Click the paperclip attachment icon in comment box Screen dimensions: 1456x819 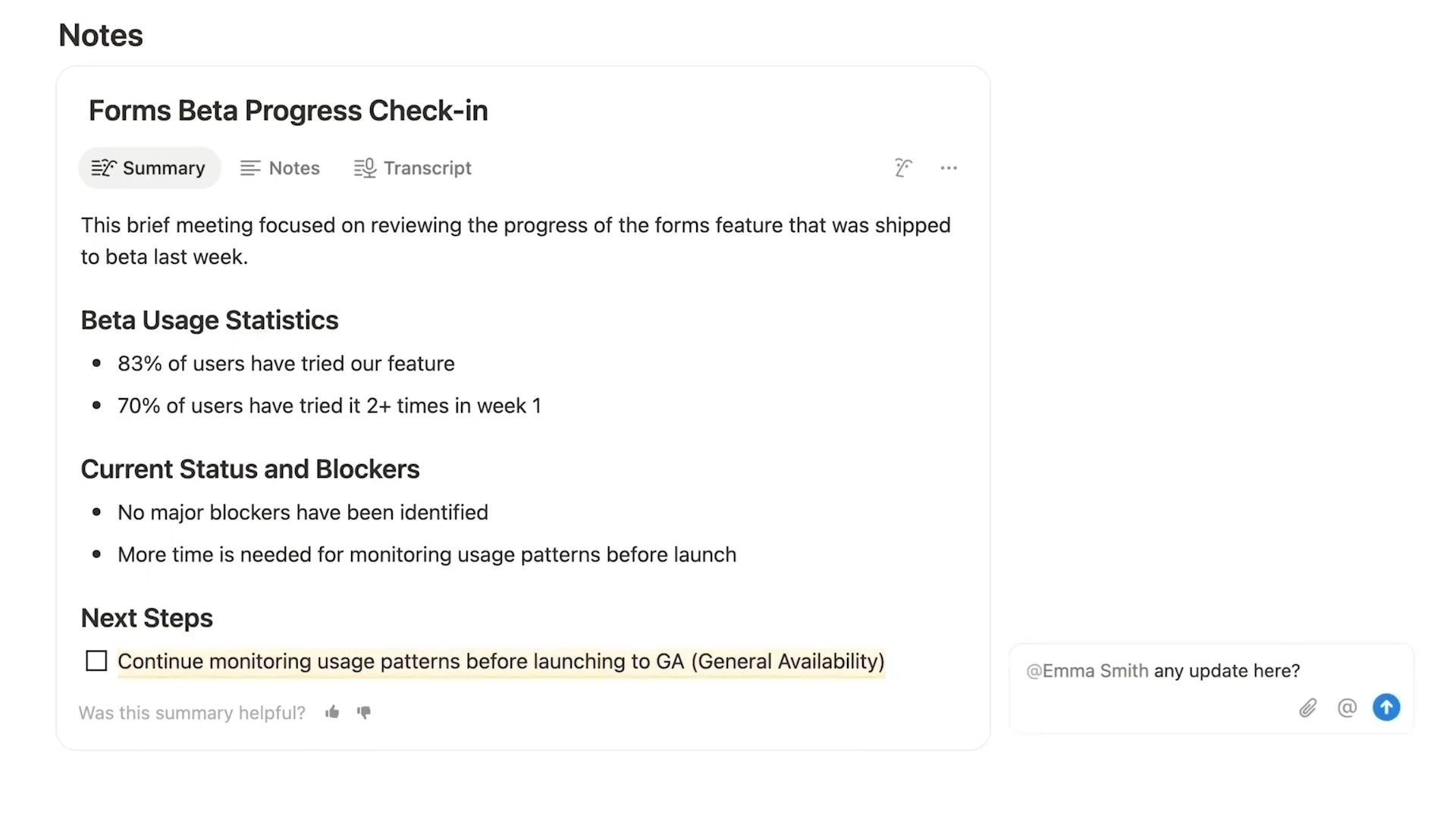tap(1307, 708)
